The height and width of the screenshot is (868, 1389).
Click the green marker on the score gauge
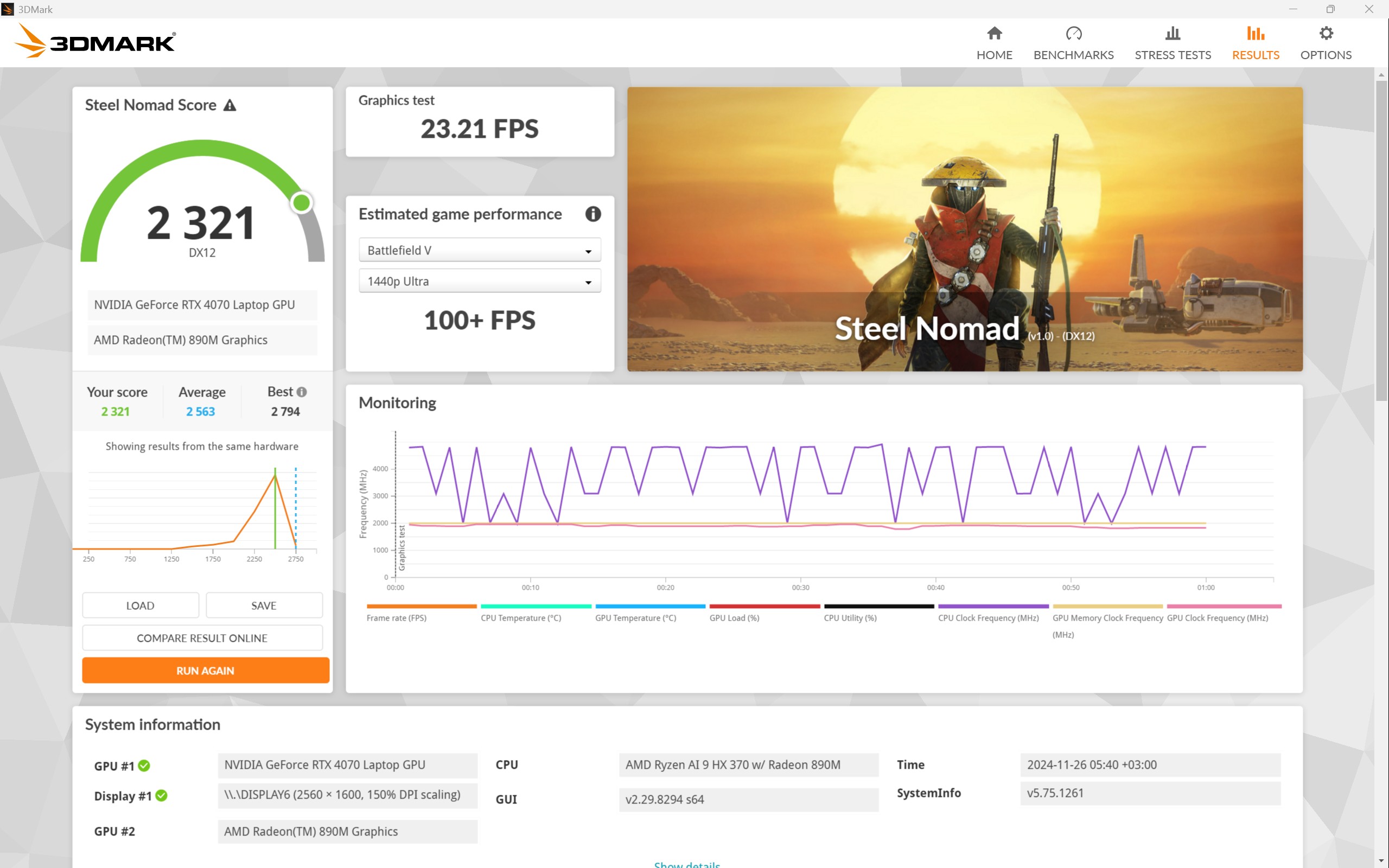301,202
